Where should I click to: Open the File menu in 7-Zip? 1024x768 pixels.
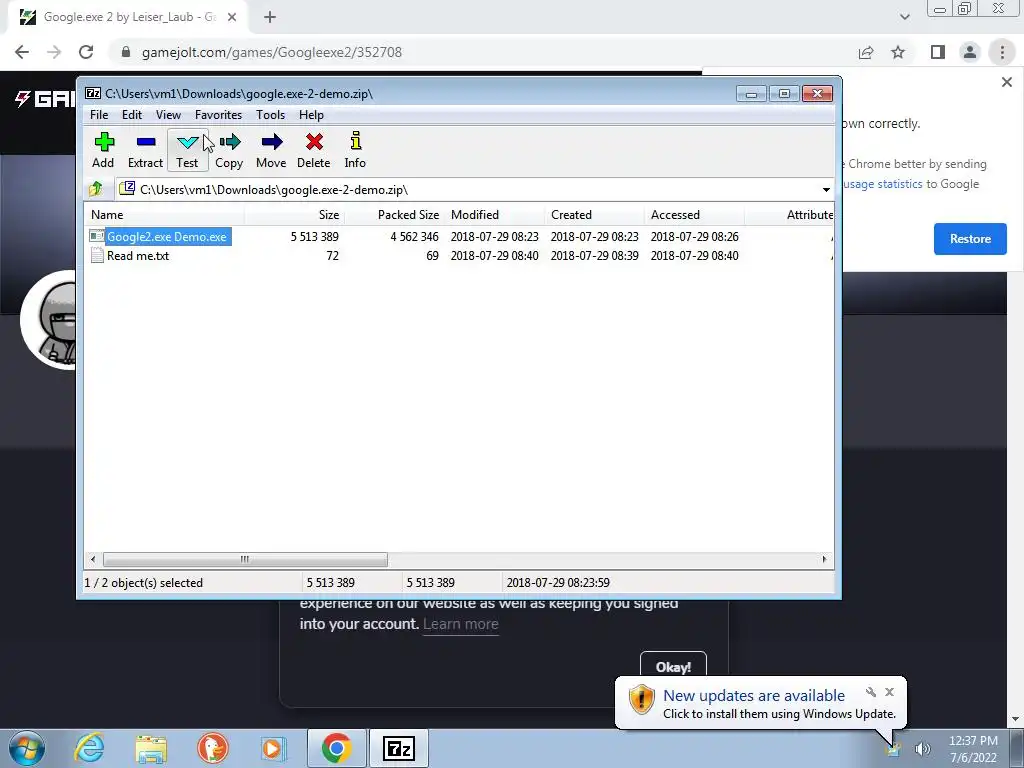(x=99, y=115)
